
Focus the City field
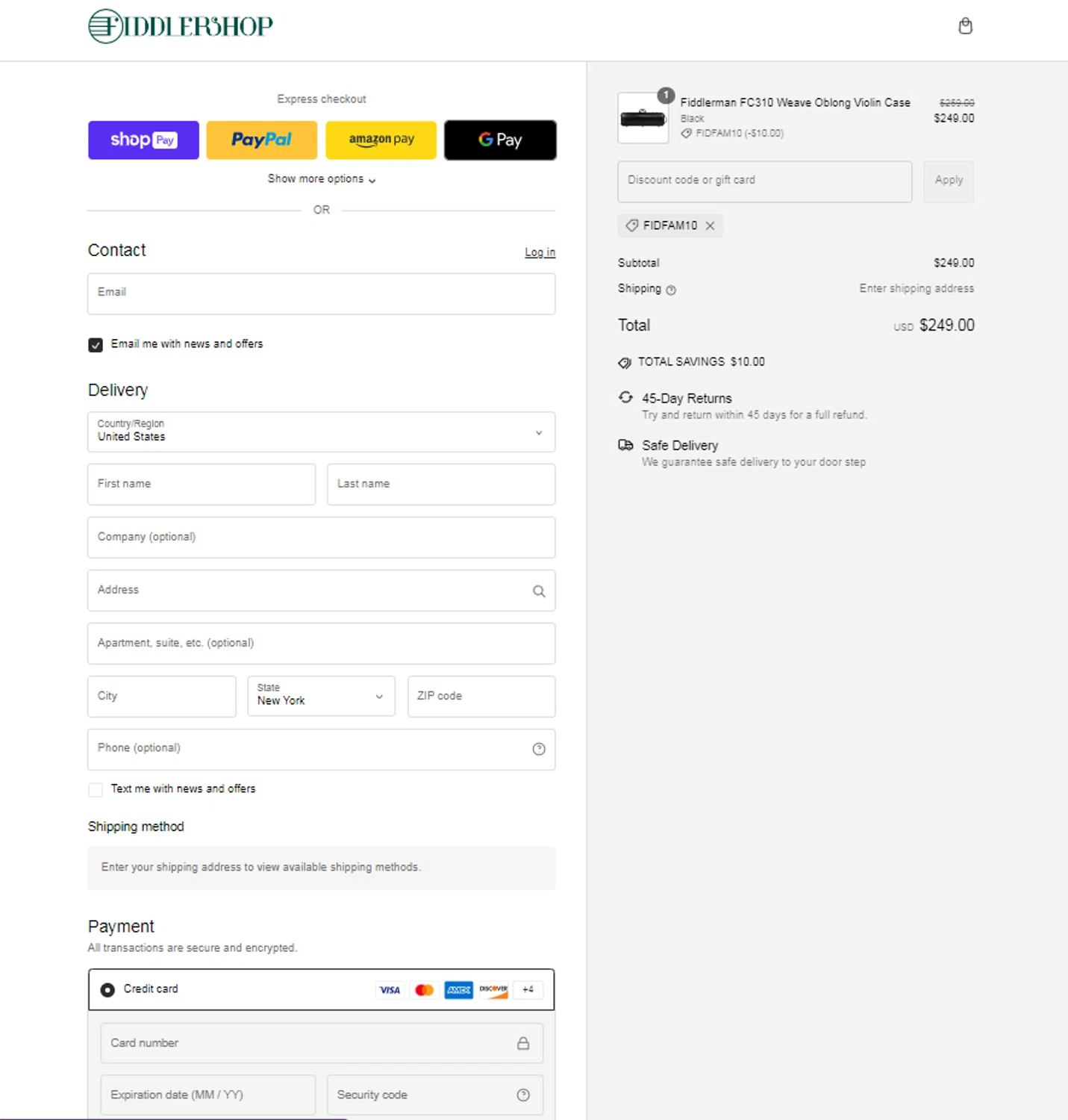point(161,697)
